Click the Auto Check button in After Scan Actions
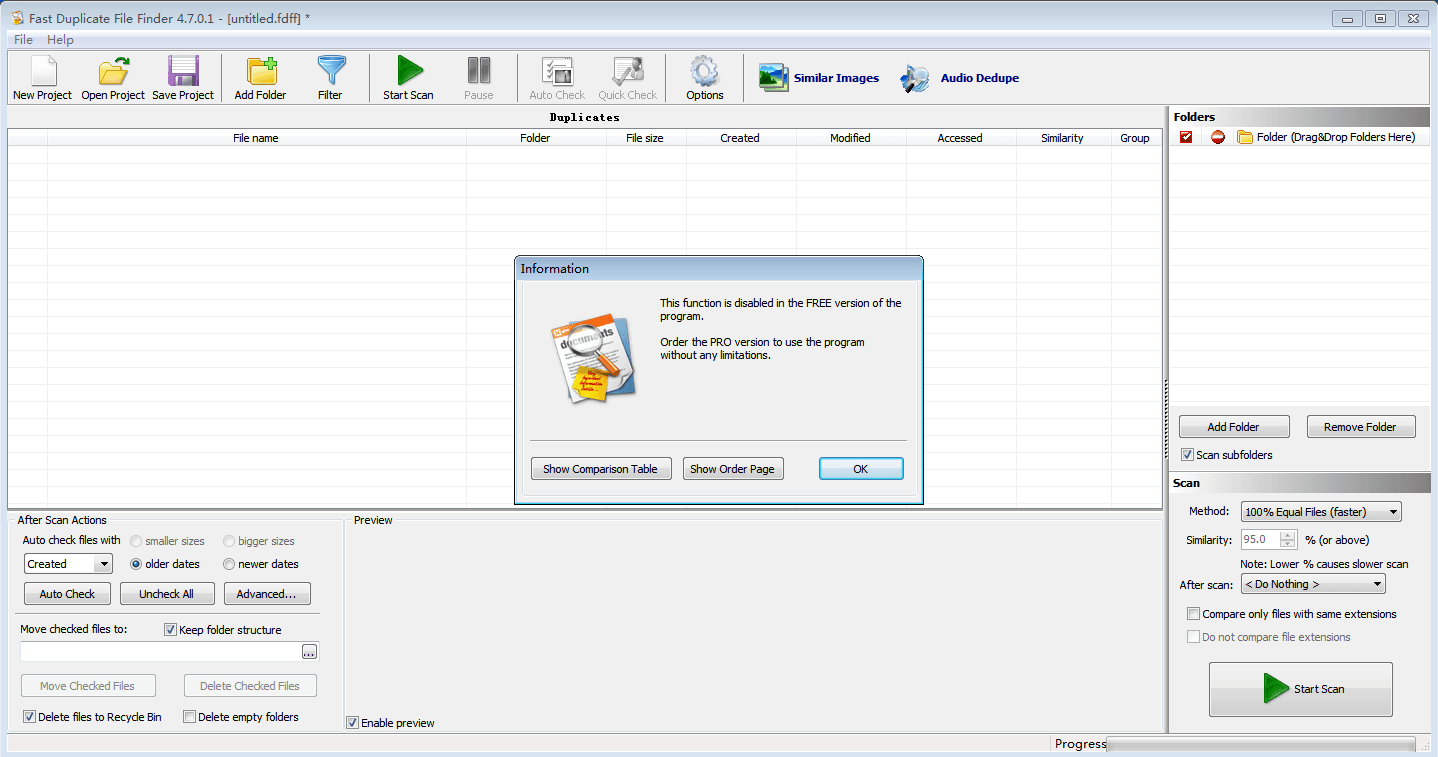This screenshot has height=757, width=1438. (x=67, y=594)
